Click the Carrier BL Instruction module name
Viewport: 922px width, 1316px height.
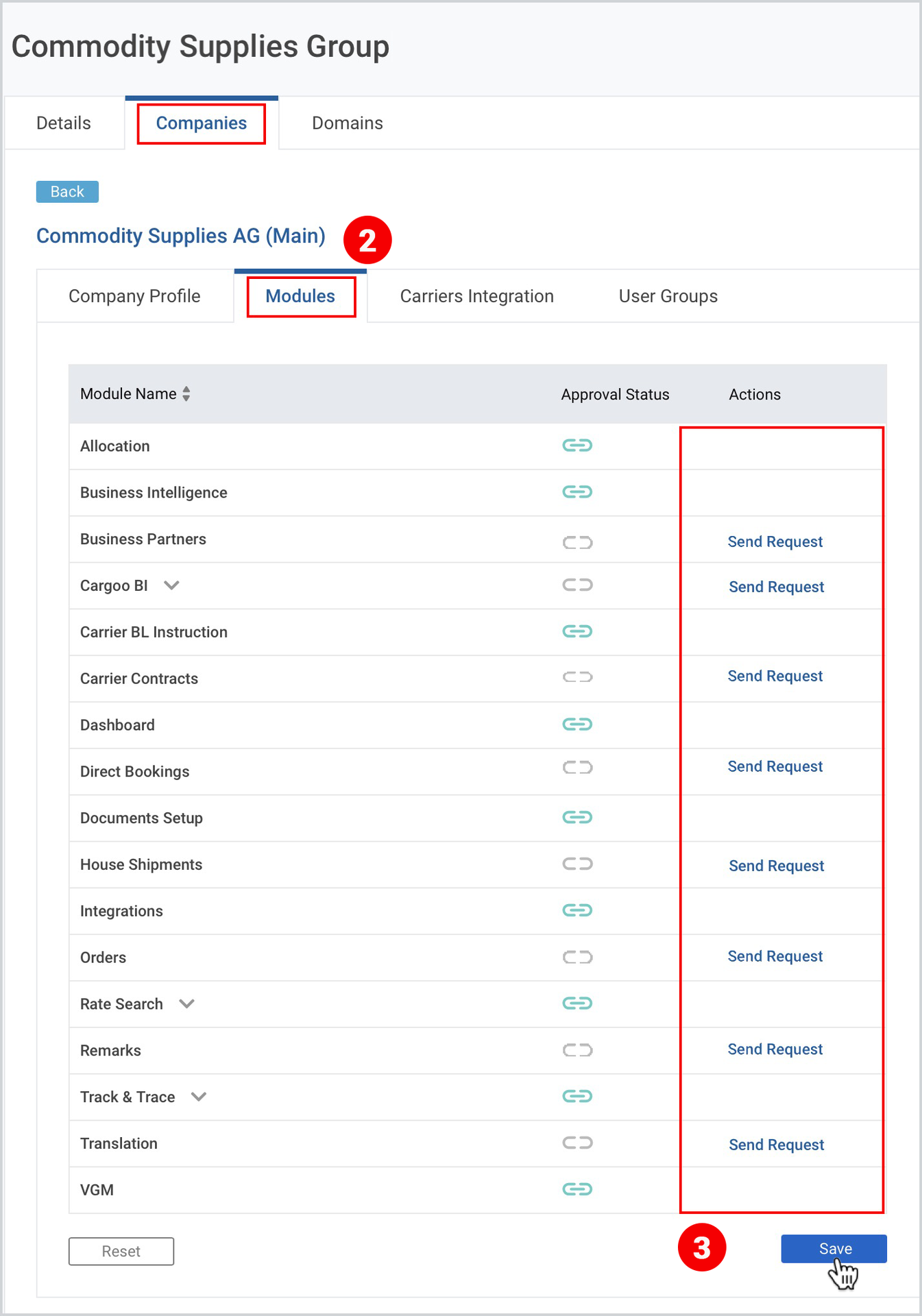[154, 632]
